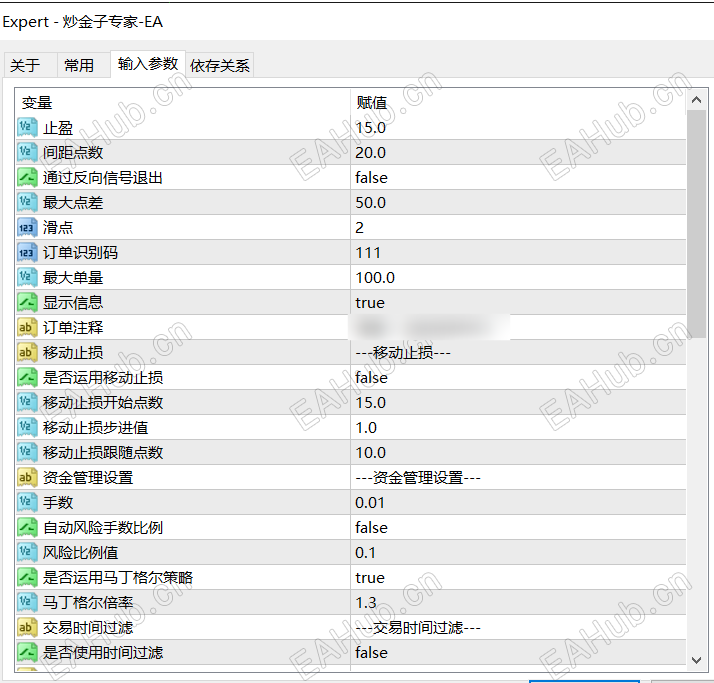Select the 输入参数 tab
Screen dimensions: 714x683
[148, 64]
